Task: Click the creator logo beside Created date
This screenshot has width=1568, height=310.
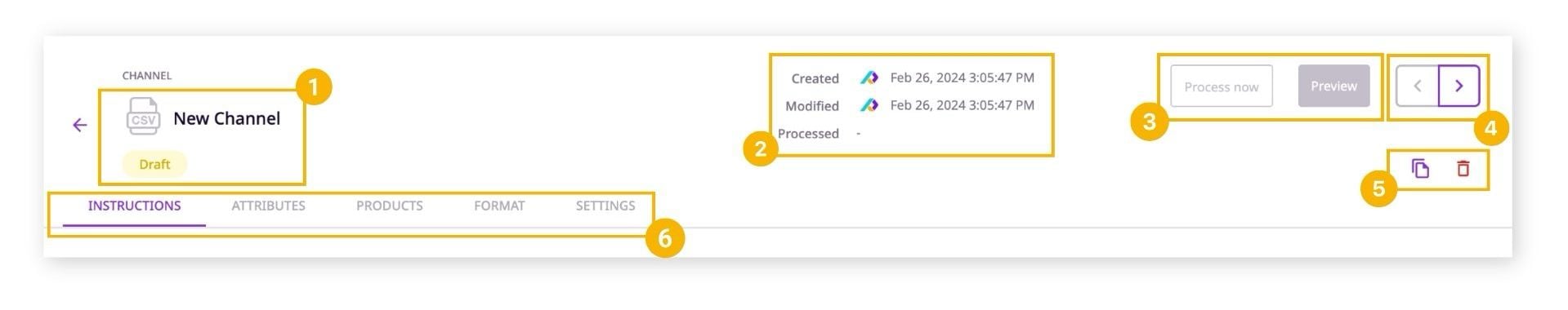Action: point(869,77)
